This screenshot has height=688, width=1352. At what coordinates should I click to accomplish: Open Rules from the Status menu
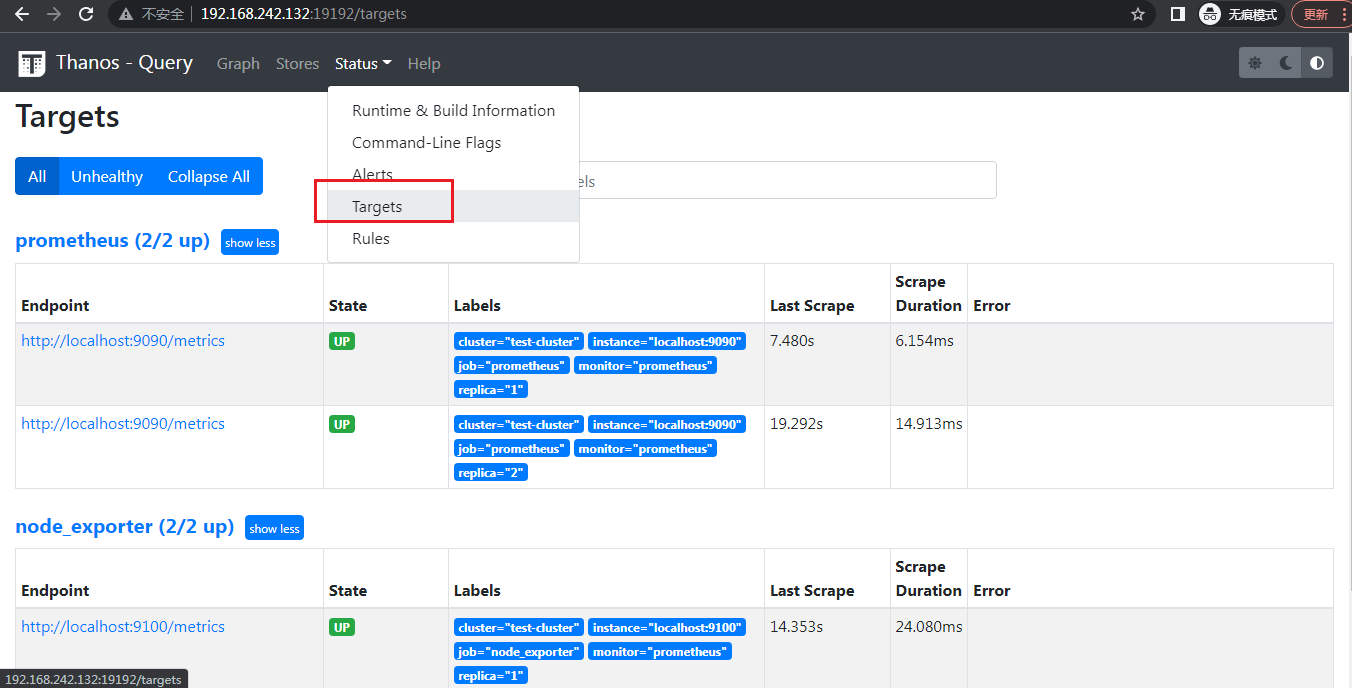pyautogui.click(x=371, y=238)
